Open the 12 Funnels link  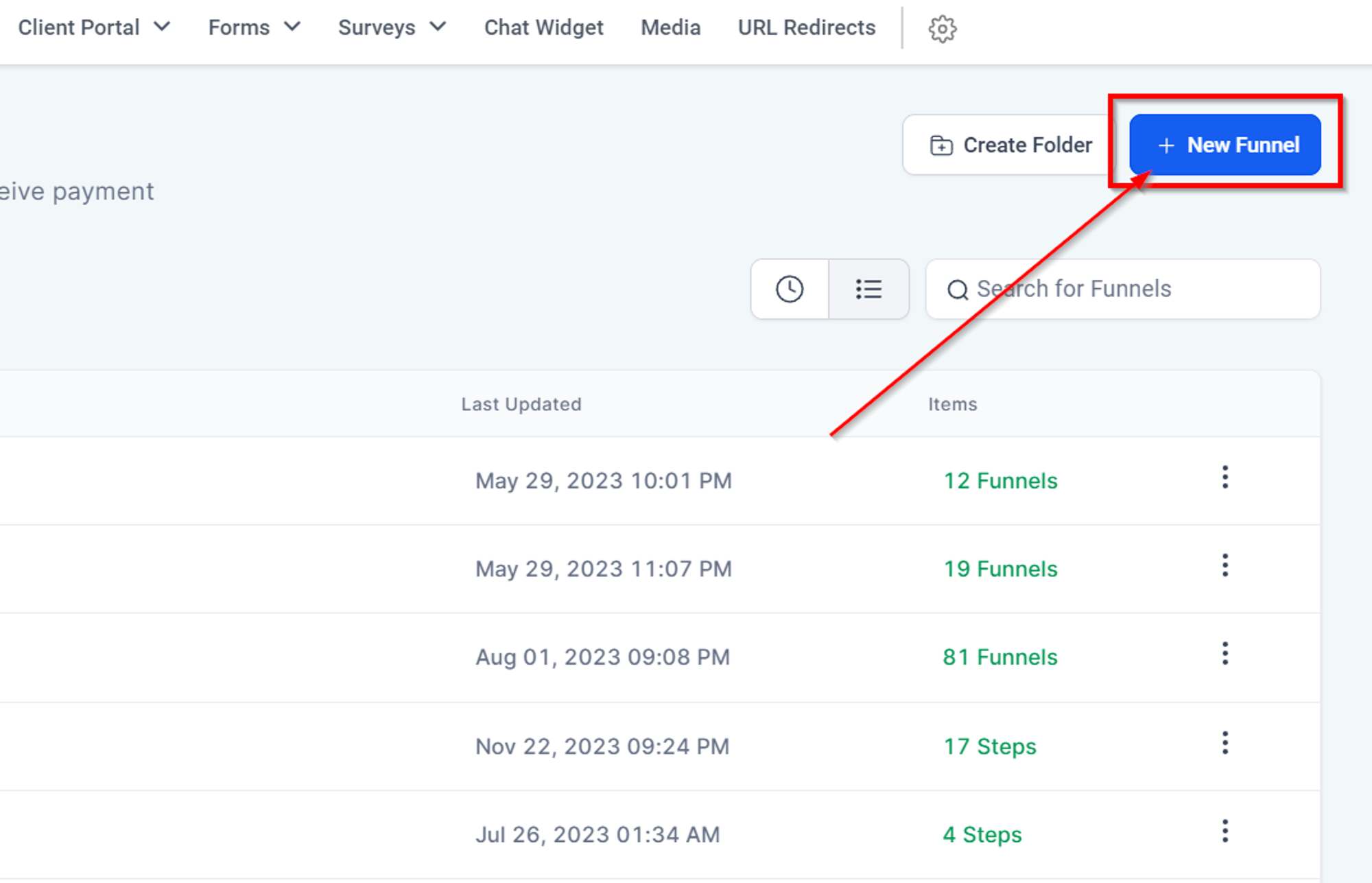1000,481
